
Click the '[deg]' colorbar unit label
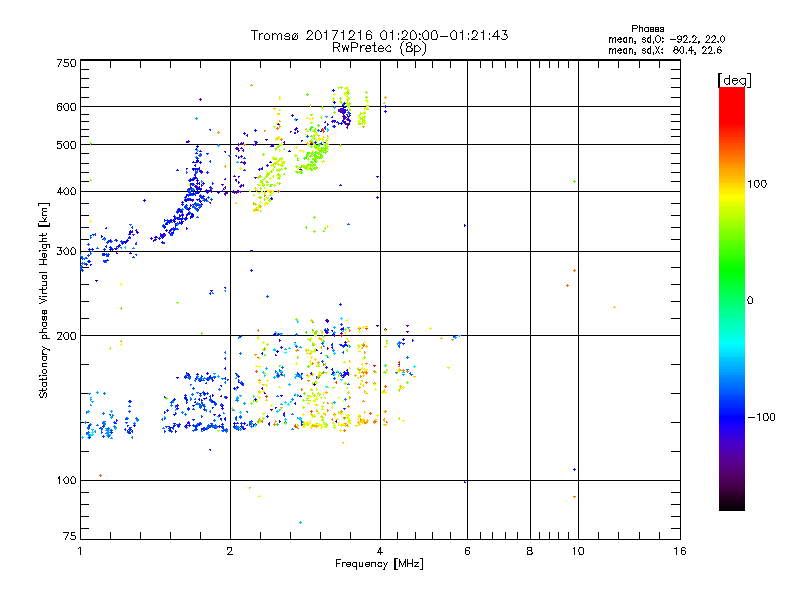point(734,80)
